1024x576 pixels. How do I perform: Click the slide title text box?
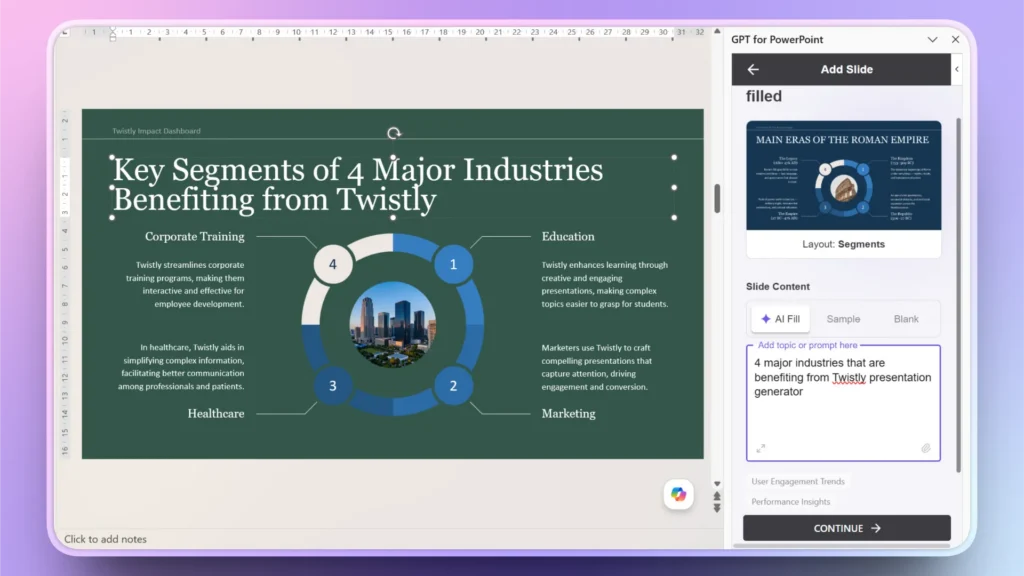[x=392, y=187]
